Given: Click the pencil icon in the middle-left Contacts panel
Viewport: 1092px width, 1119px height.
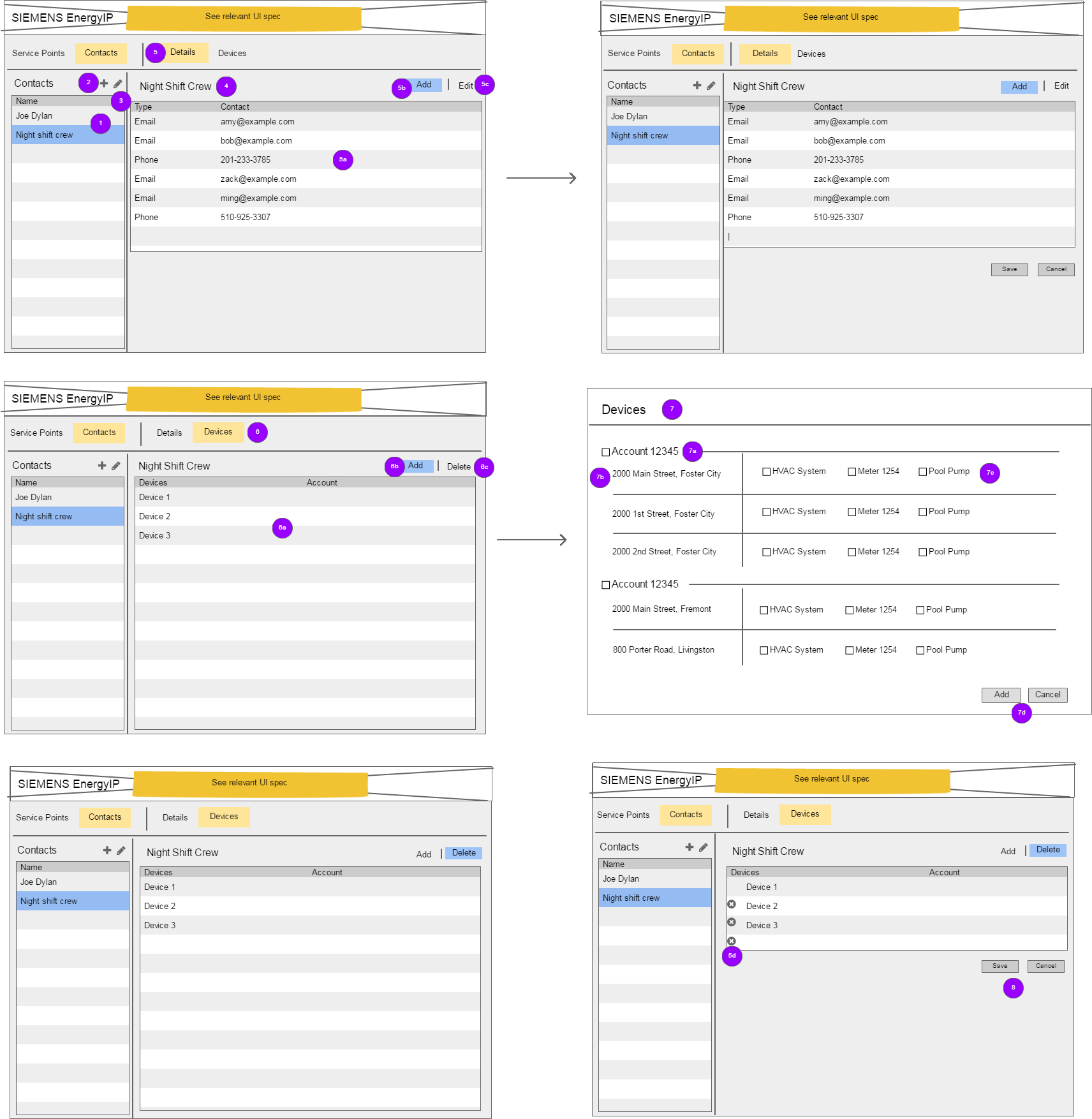Looking at the screenshot, I should click(x=115, y=465).
